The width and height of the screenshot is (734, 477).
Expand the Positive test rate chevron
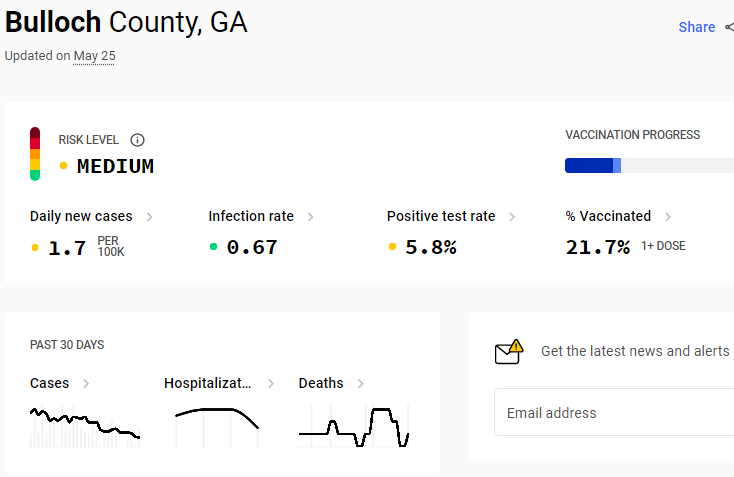point(512,217)
